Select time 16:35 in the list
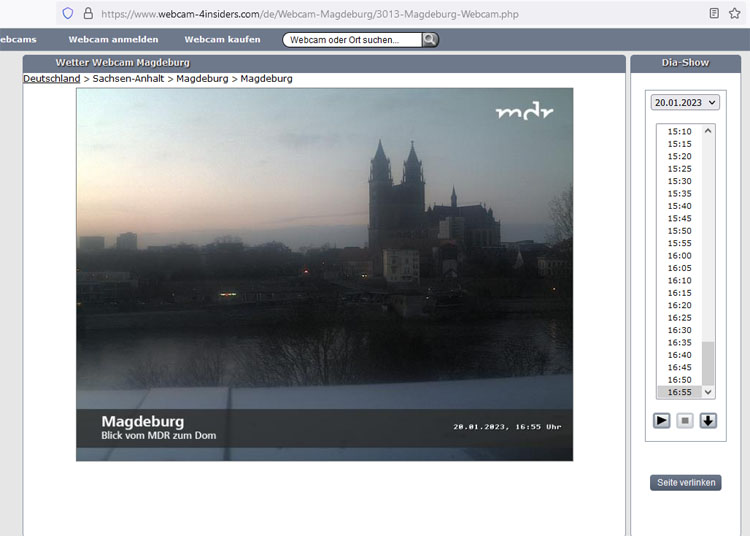Image resolution: width=750 pixels, height=536 pixels. [679, 343]
